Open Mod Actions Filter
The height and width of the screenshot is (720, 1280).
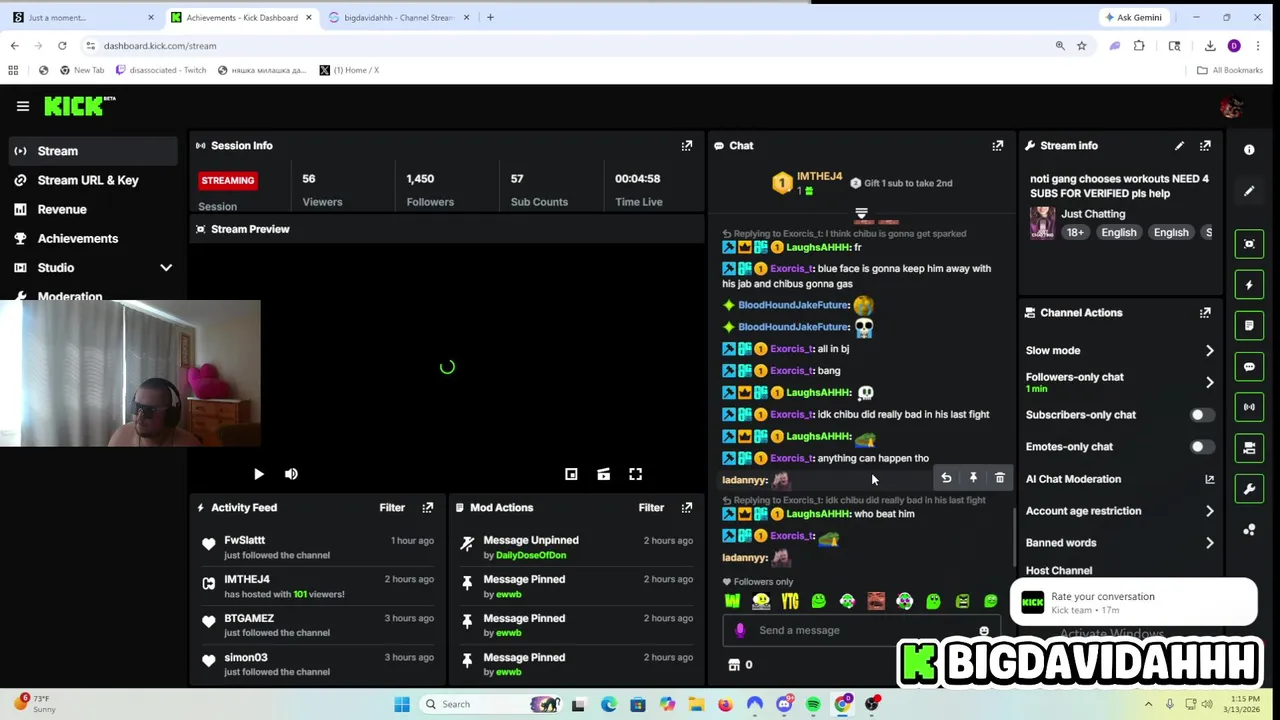pyautogui.click(x=651, y=508)
